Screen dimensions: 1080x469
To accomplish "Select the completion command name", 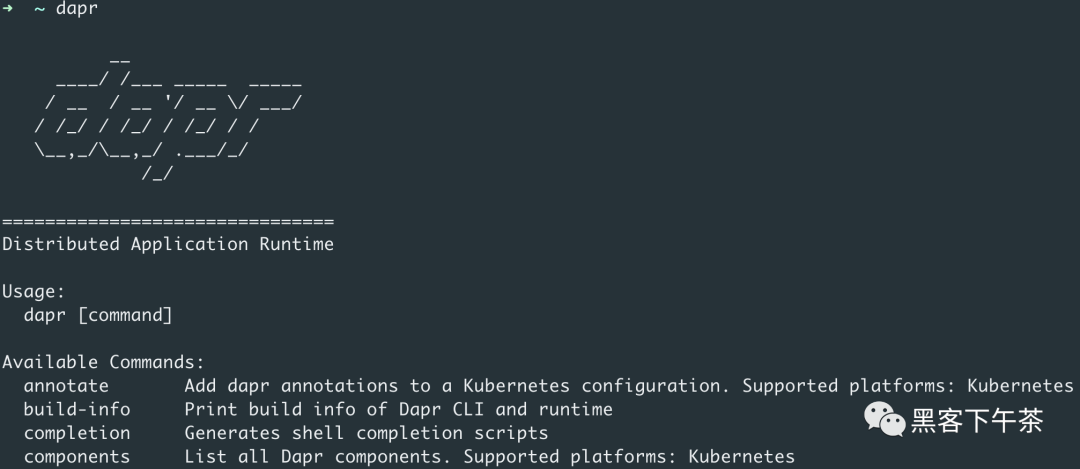I will (77, 433).
